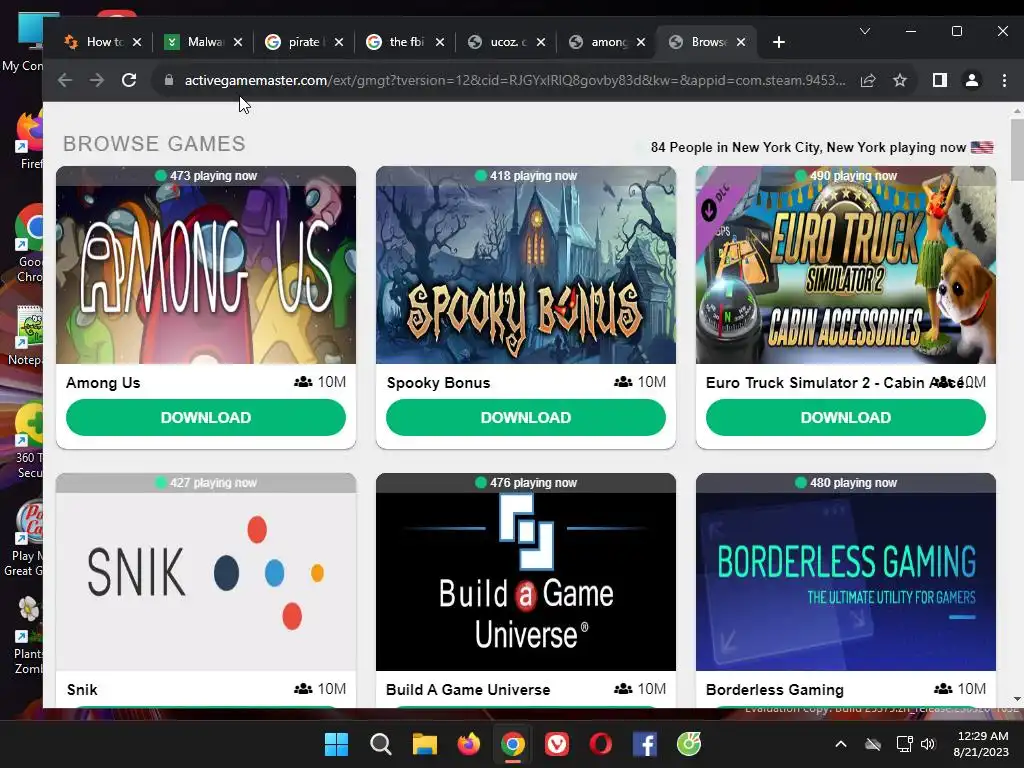1024x768 pixels.
Task: Open taskbar Search
Action: [x=380, y=744]
